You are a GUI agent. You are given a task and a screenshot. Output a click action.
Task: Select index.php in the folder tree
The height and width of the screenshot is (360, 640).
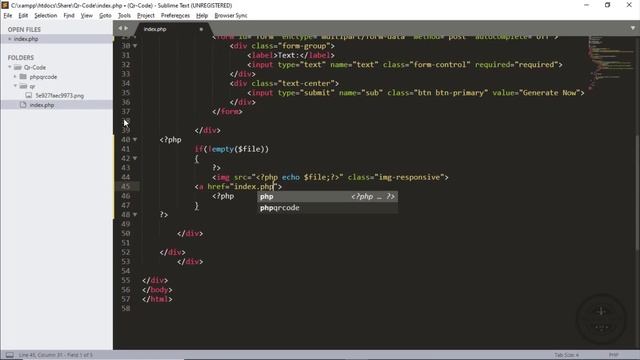42,105
